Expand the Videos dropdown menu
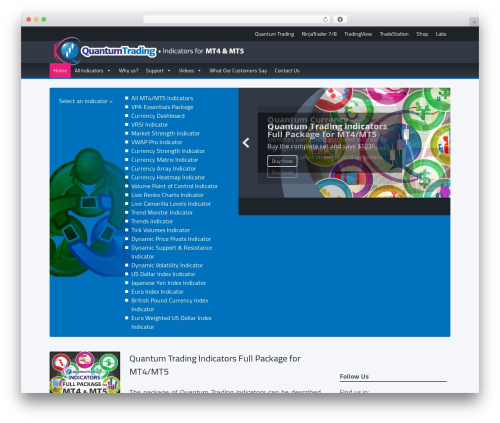This screenshot has height=423, width=500. coord(190,71)
